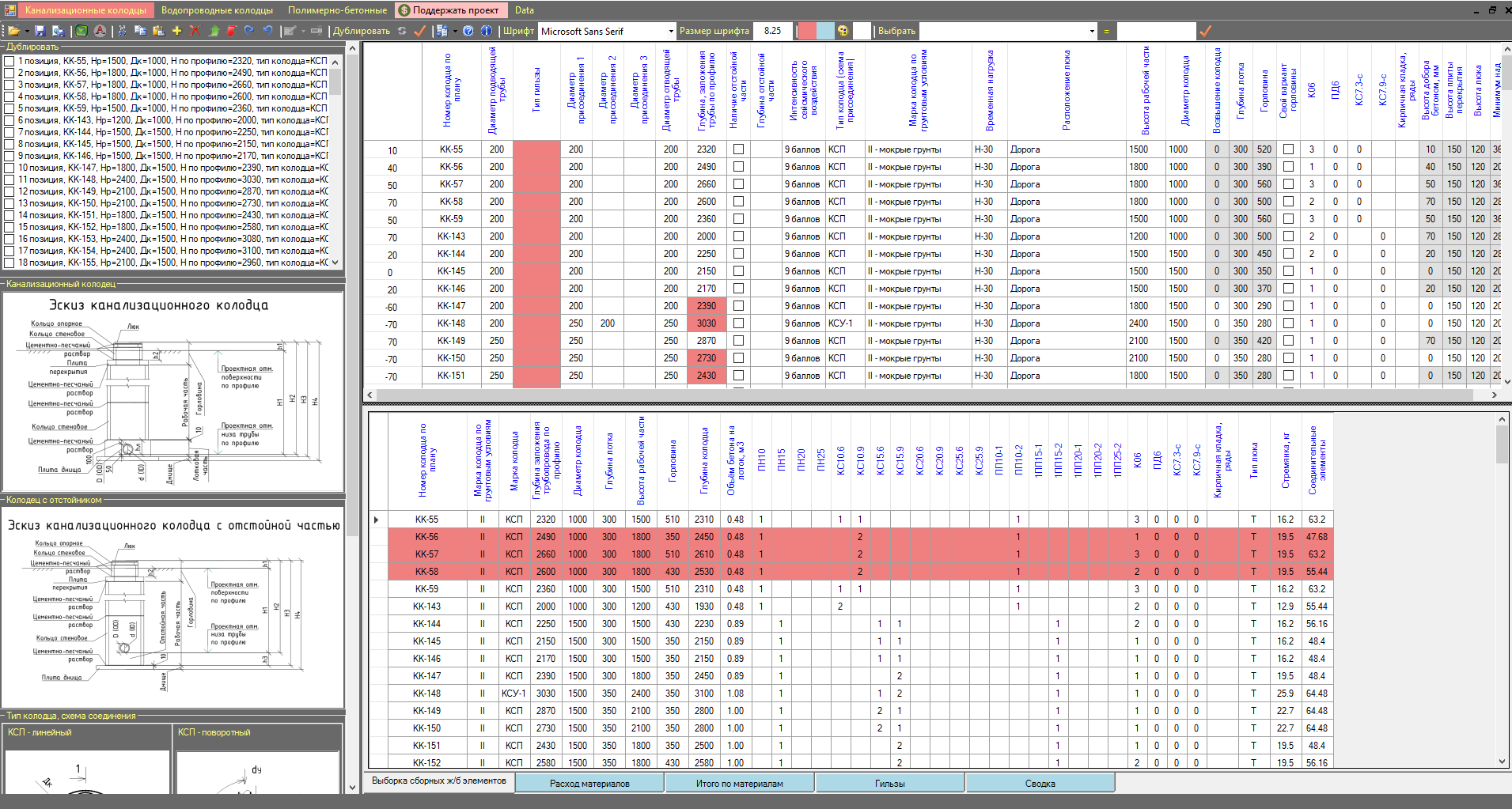1512x809 pixels.
Task: Toggle the checkbox for 5 позиция KK-59
Action: click(9, 108)
